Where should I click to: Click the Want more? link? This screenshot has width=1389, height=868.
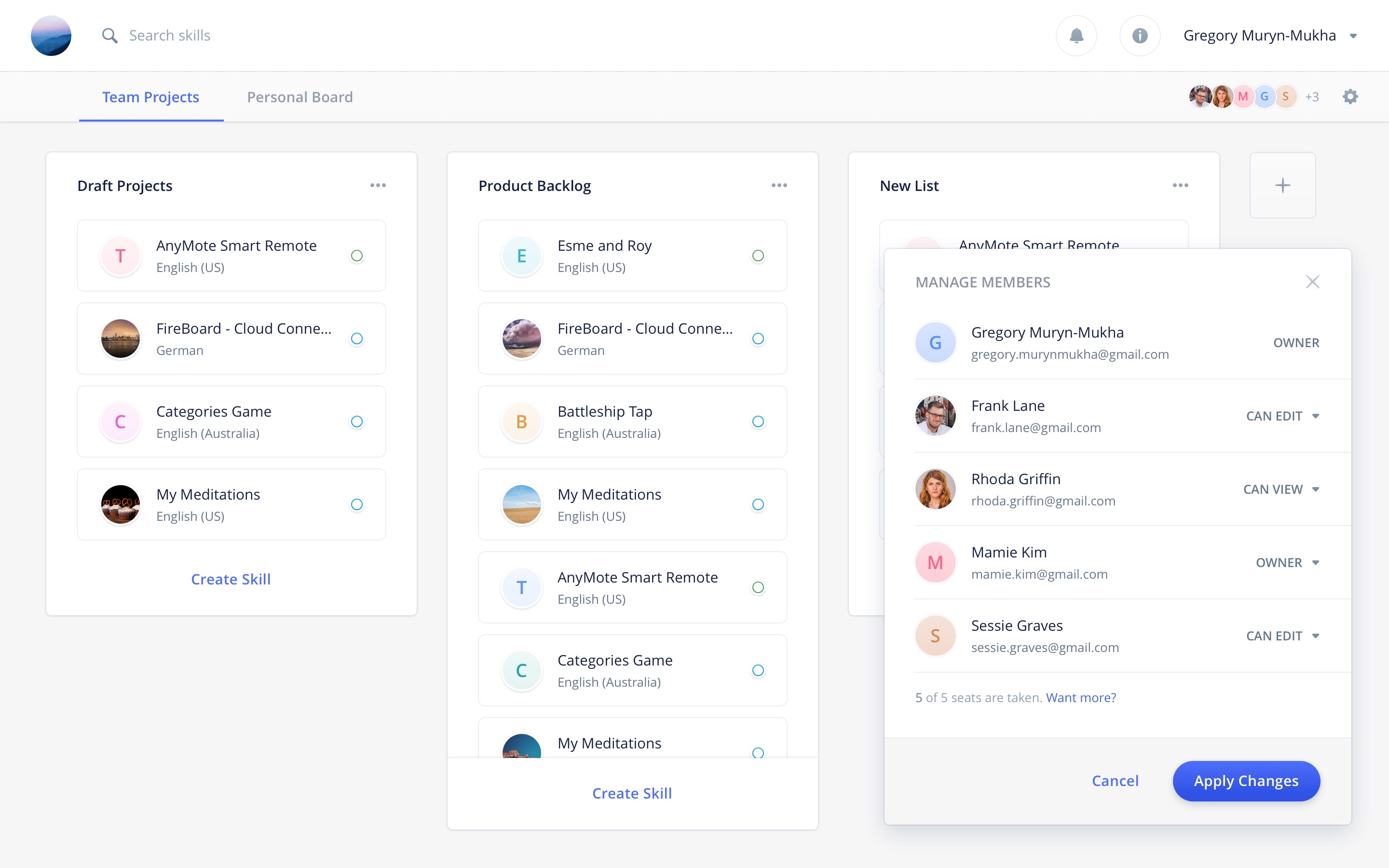(1081, 697)
